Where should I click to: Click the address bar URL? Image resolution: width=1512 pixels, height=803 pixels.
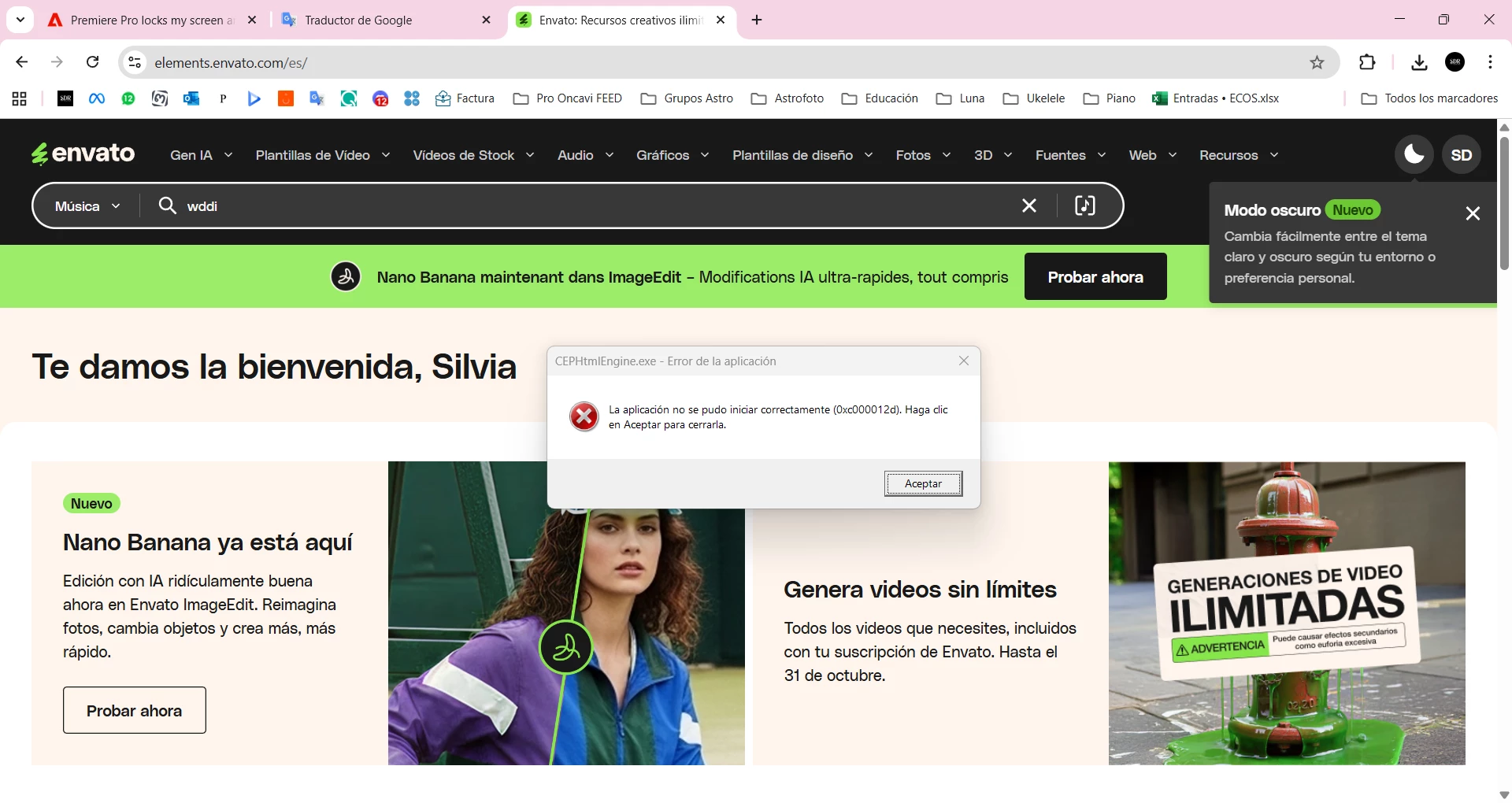point(231,63)
